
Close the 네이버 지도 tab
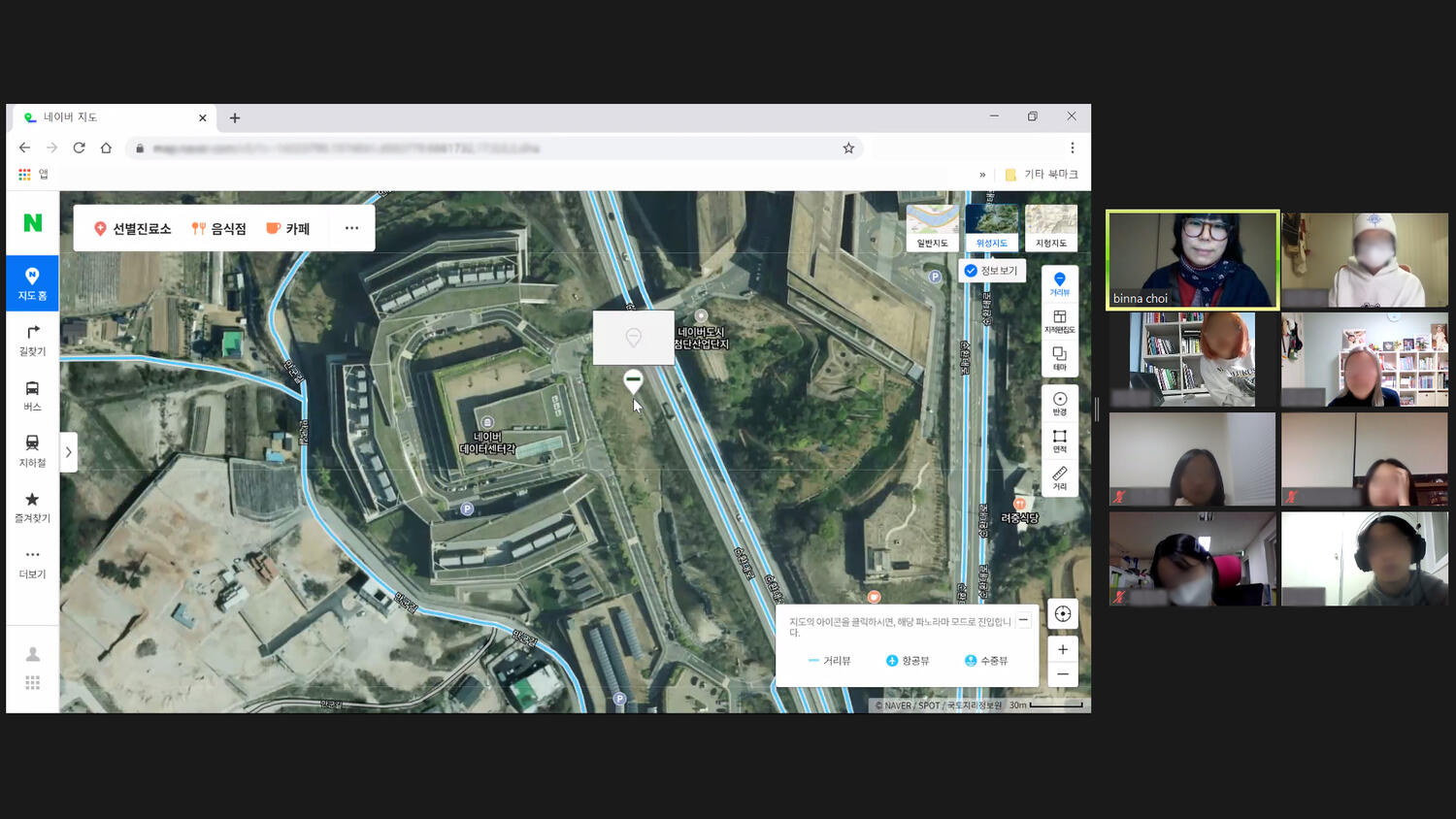point(203,118)
